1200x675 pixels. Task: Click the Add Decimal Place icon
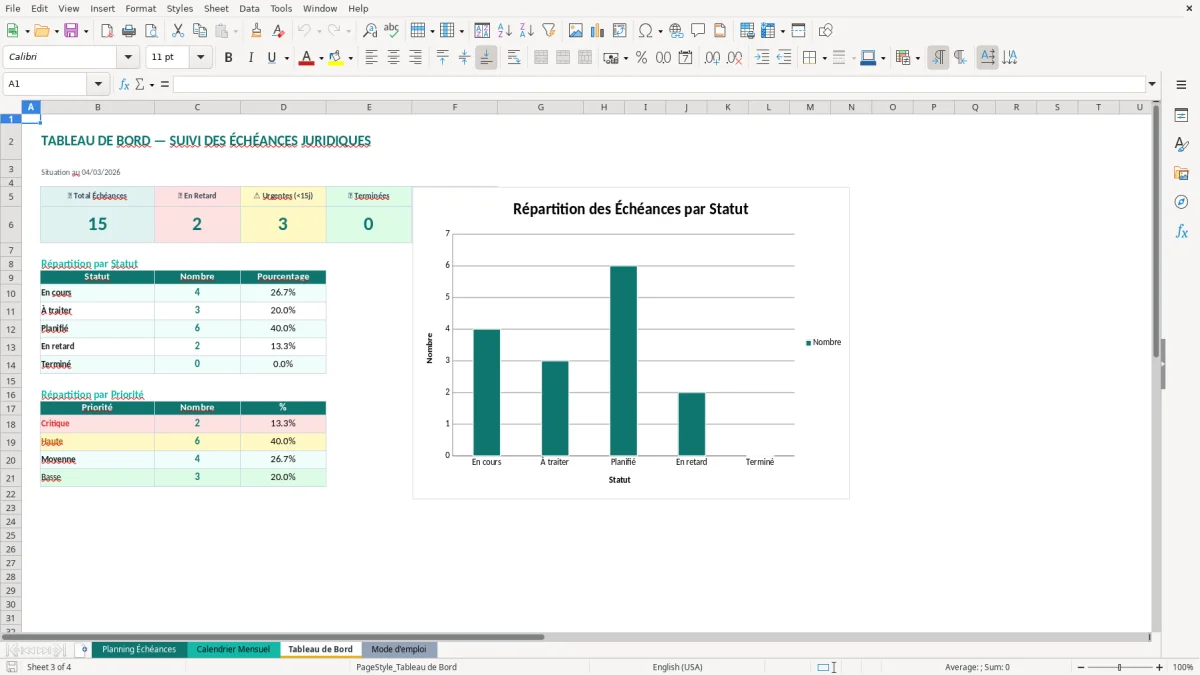[x=712, y=58]
